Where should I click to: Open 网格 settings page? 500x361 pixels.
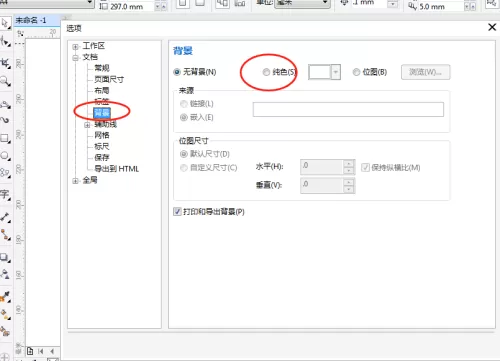pyautogui.click(x=102, y=135)
